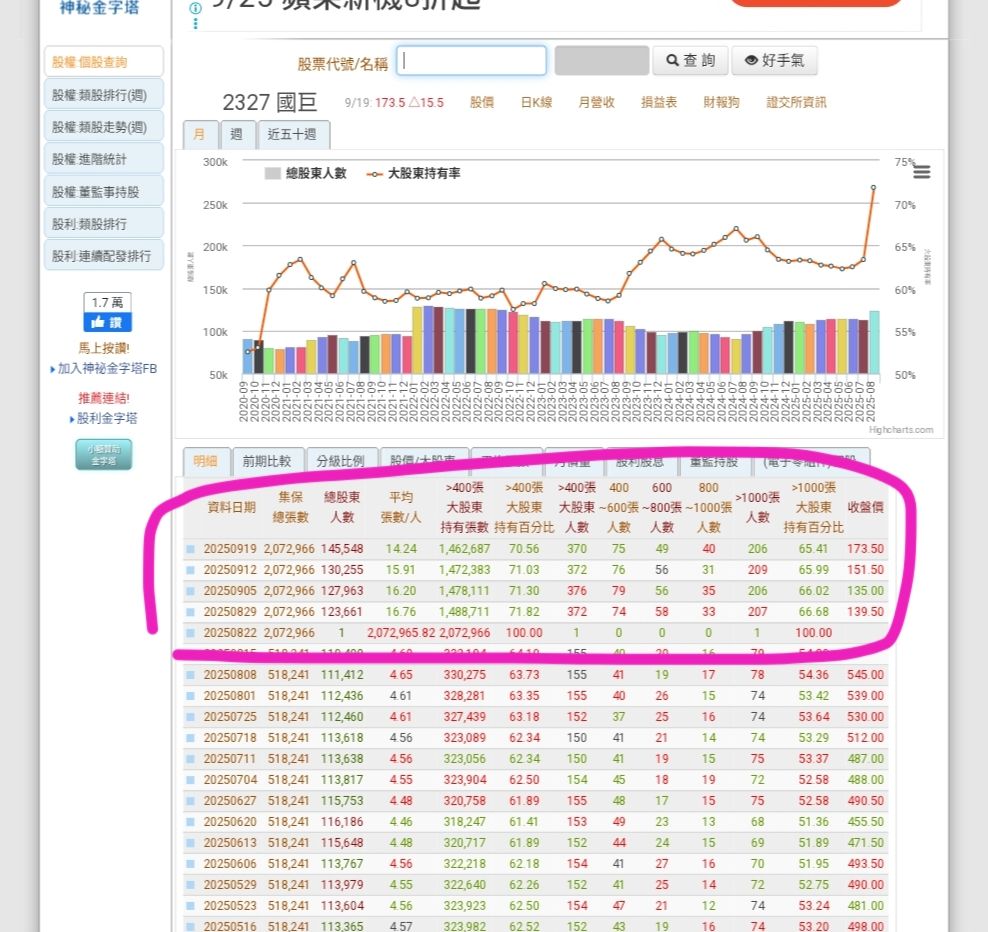Select 股利 連續配發排行 in sidebar
The height and width of the screenshot is (932, 988).
pos(103,256)
